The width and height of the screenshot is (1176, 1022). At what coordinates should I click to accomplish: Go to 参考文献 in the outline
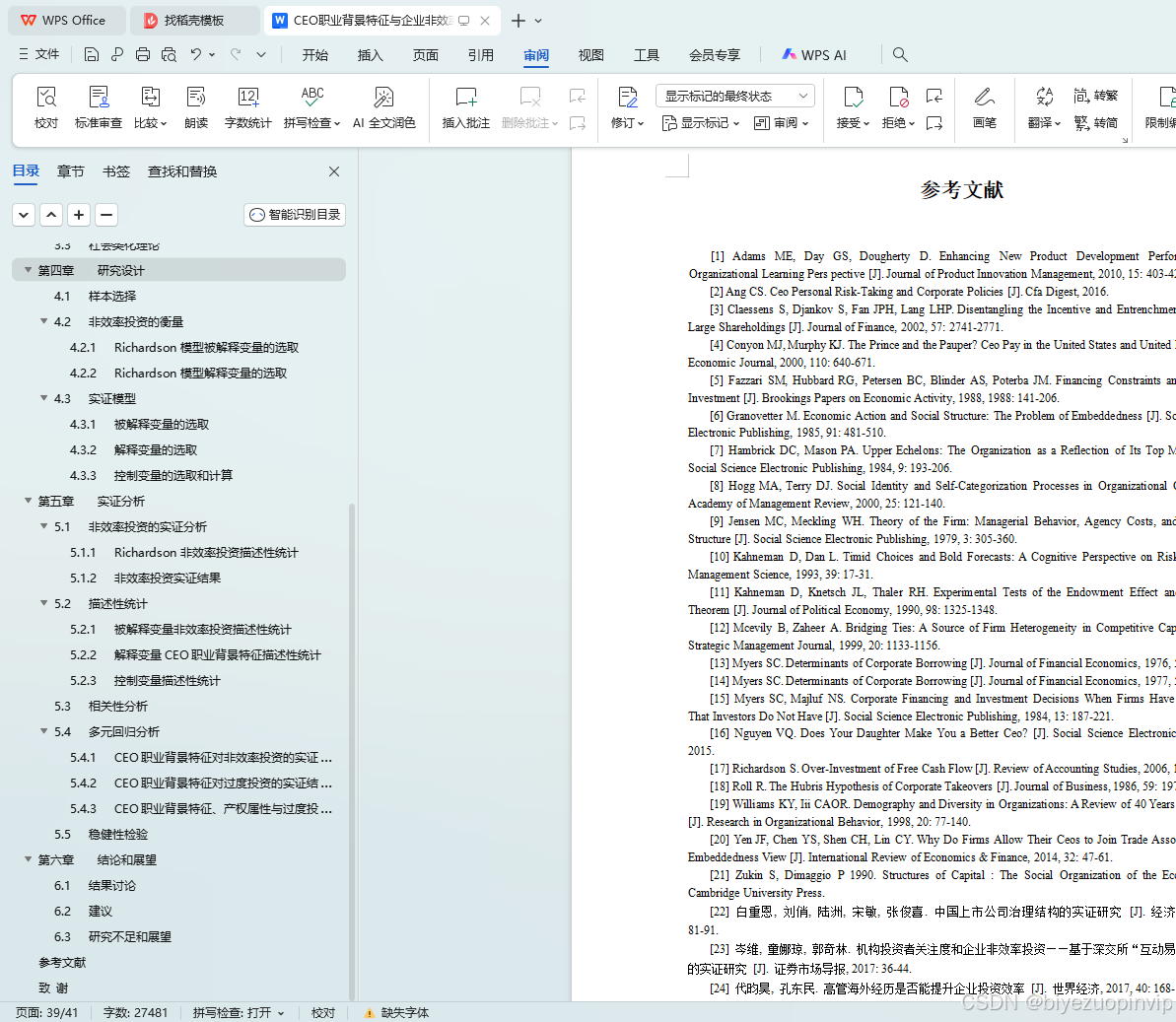(62, 962)
